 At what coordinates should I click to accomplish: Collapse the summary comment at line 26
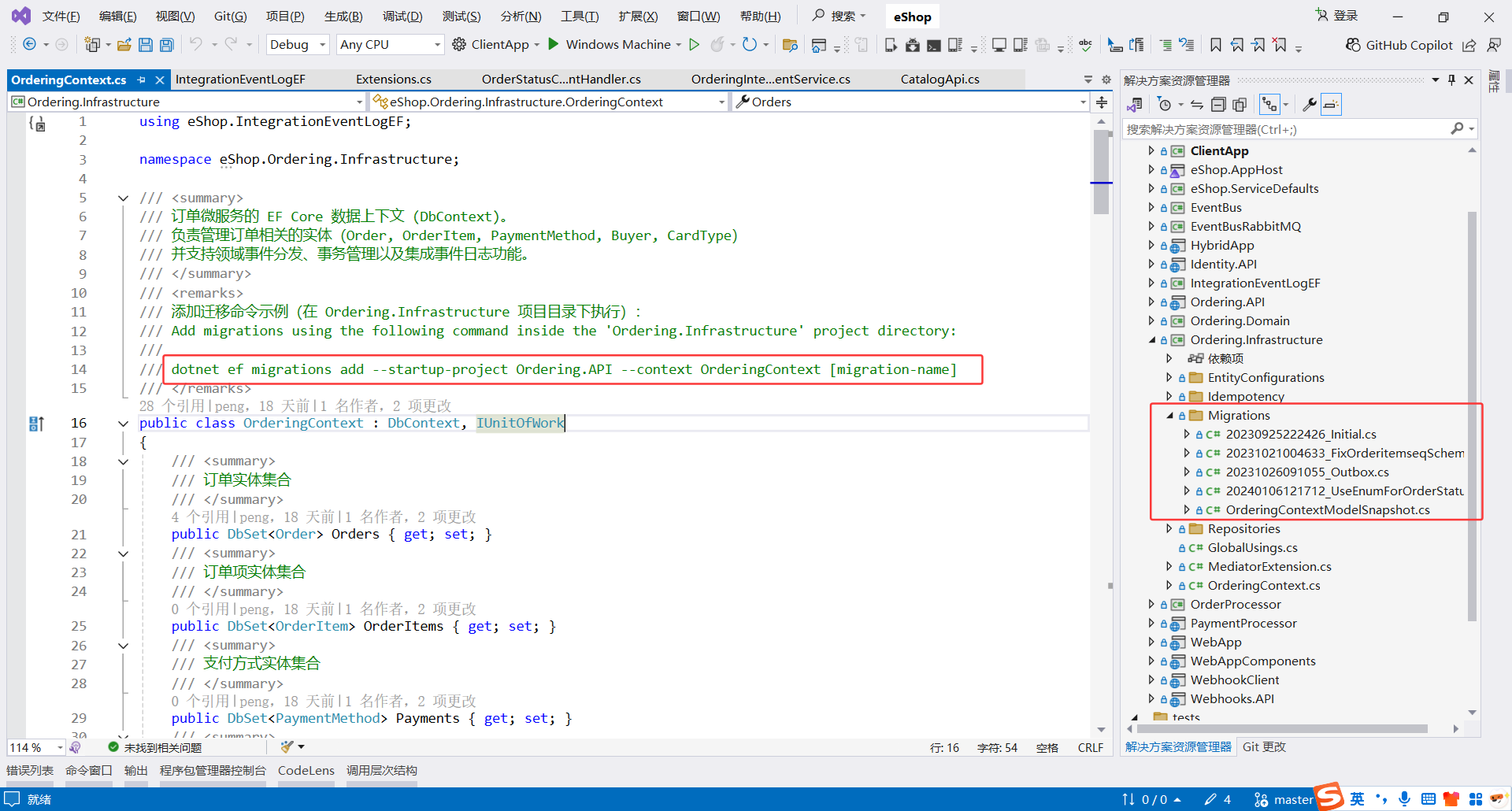tap(123, 646)
